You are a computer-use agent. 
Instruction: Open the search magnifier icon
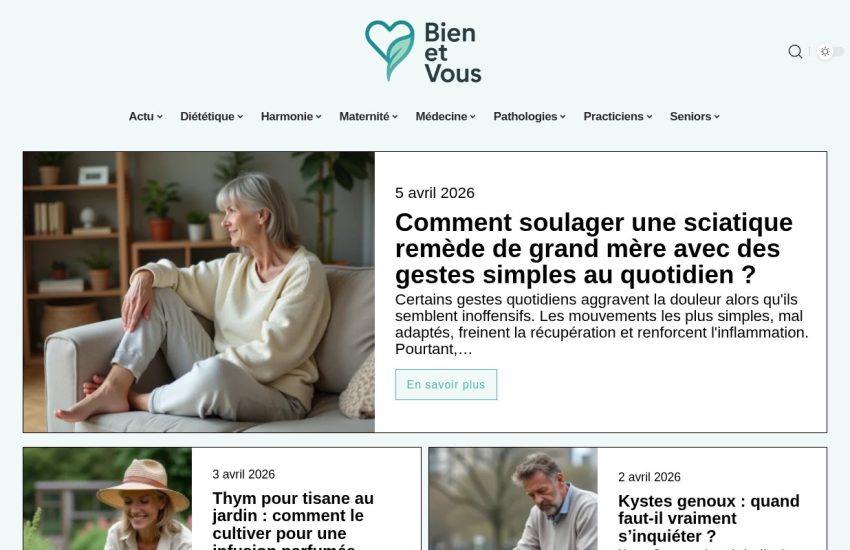(795, 51)
